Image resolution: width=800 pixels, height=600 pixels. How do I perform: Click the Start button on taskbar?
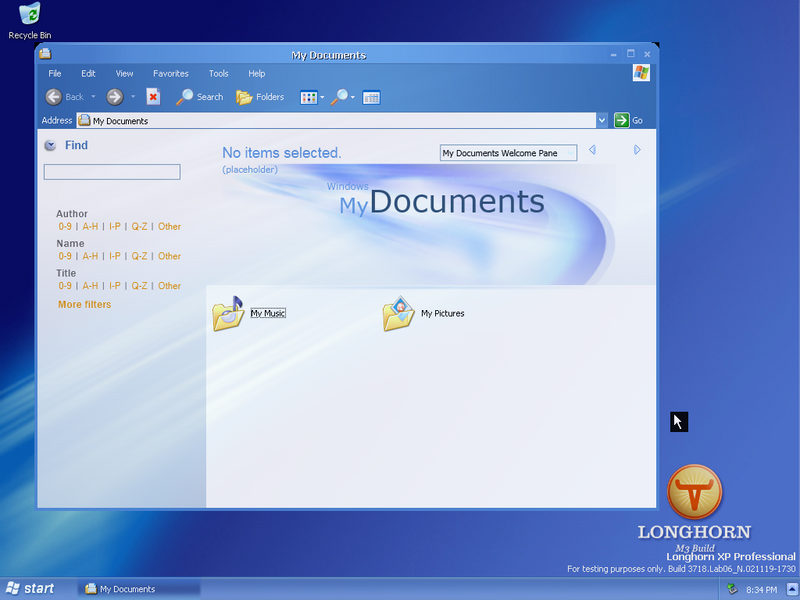30,589
